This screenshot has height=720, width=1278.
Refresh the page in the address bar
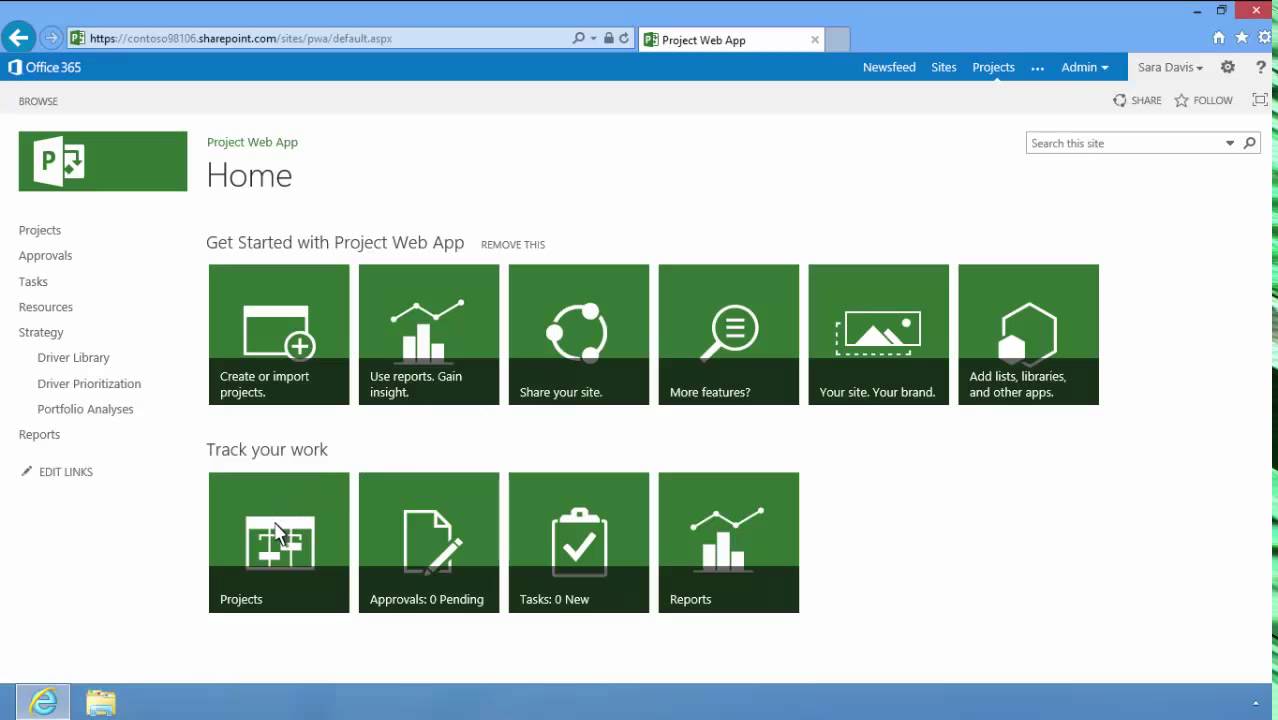tap(624, 38)
